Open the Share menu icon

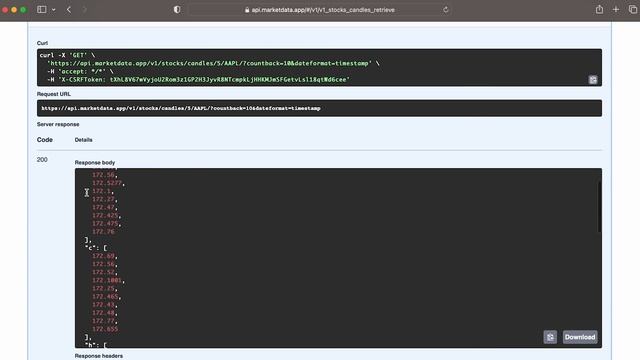599,9
